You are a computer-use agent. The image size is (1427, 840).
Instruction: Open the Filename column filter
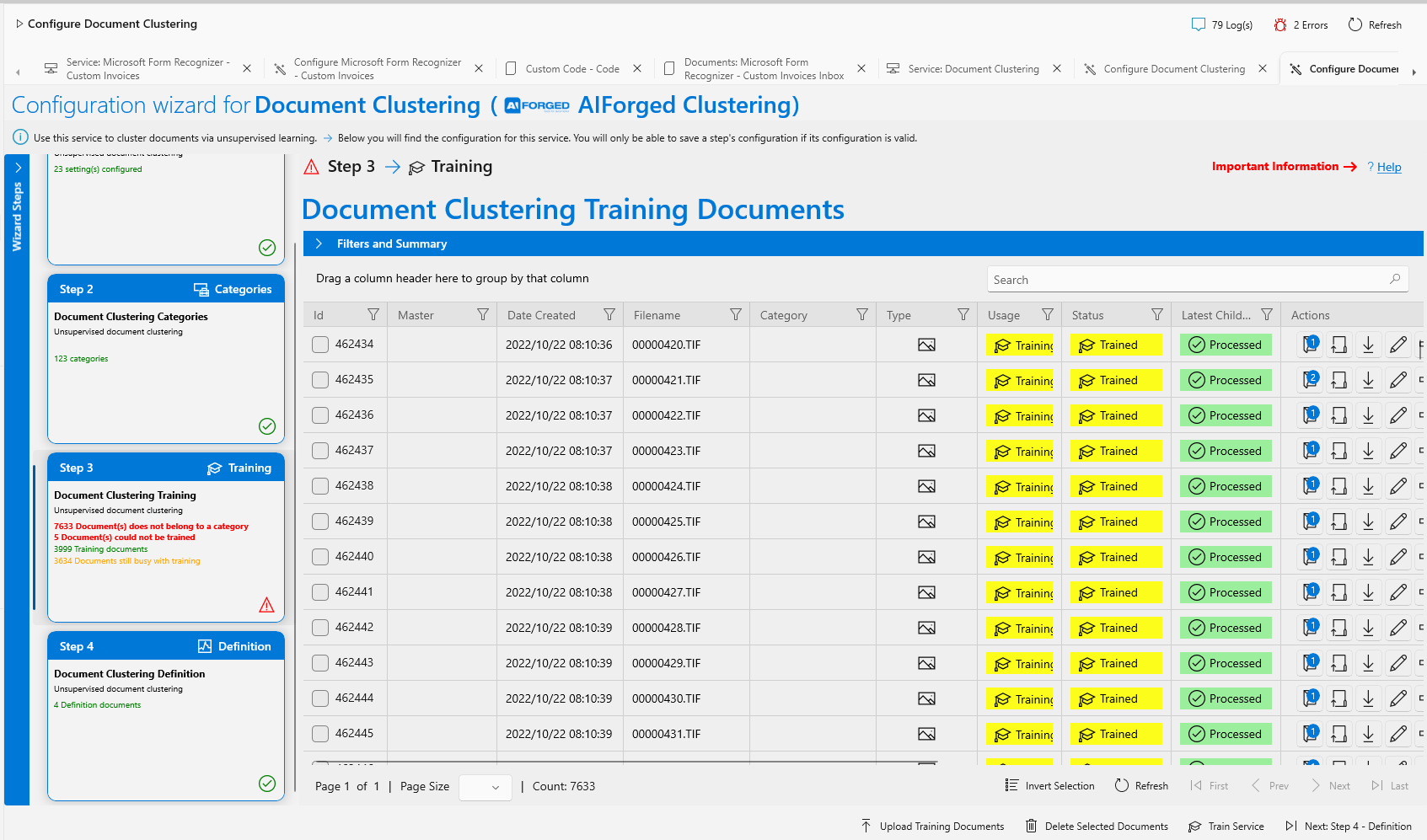[x=736, y=314]
